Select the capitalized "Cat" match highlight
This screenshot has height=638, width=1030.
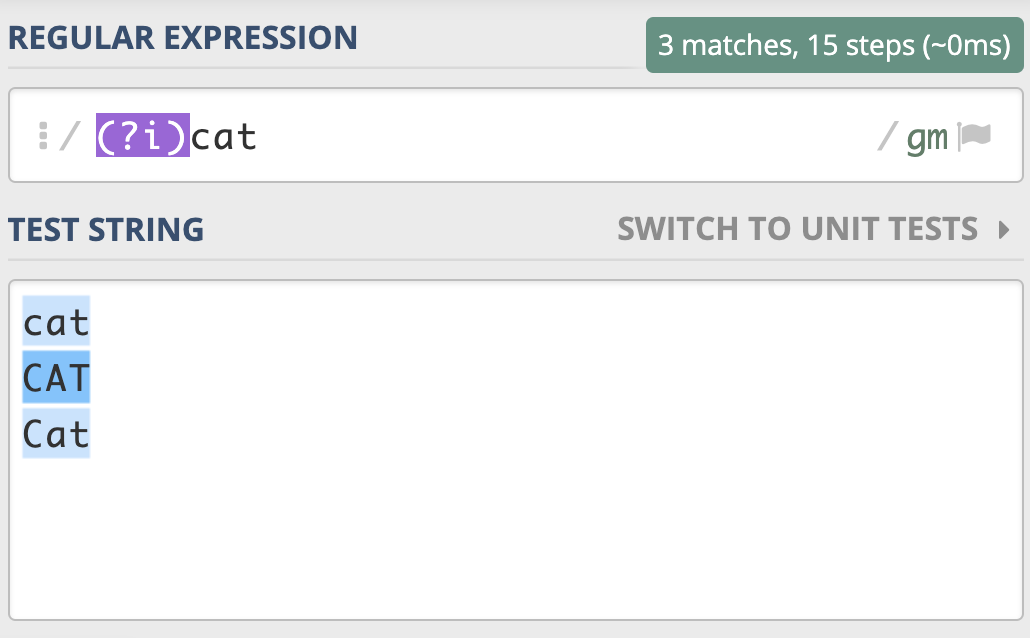56,434
